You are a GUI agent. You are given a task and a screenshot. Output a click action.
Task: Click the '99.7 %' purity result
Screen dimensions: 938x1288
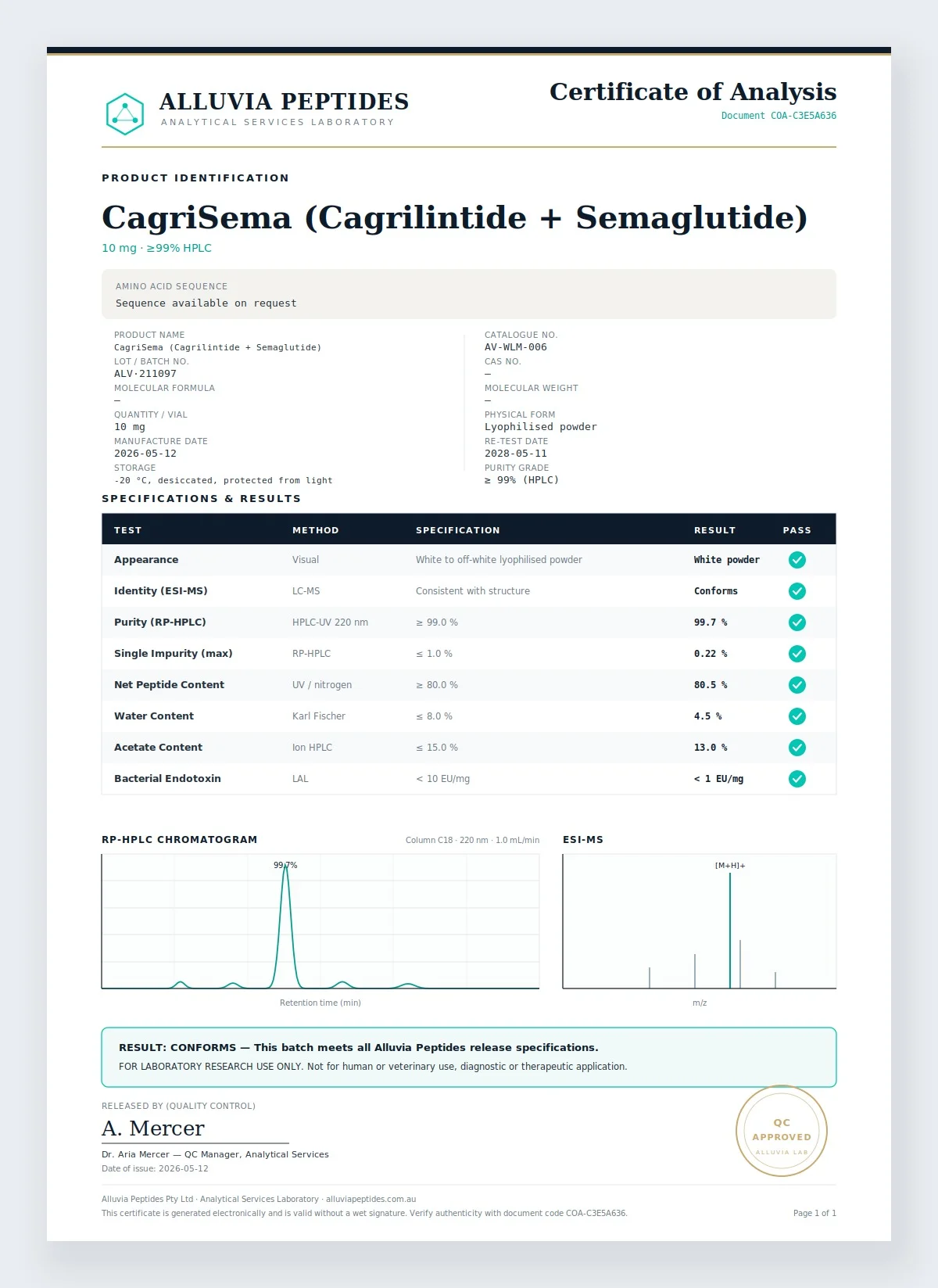tap(711, 622)
